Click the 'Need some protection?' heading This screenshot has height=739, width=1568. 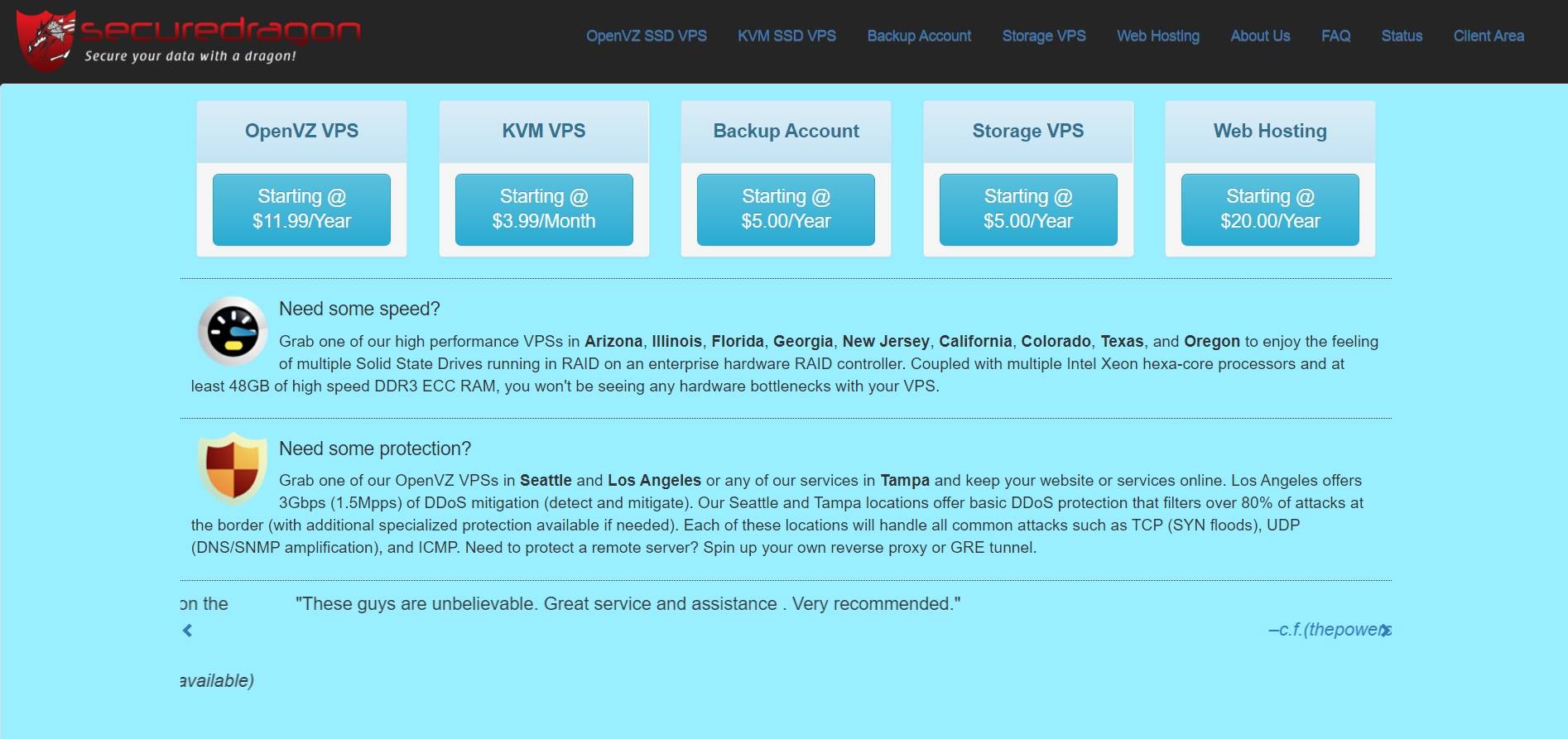click(x=375, y=449)
